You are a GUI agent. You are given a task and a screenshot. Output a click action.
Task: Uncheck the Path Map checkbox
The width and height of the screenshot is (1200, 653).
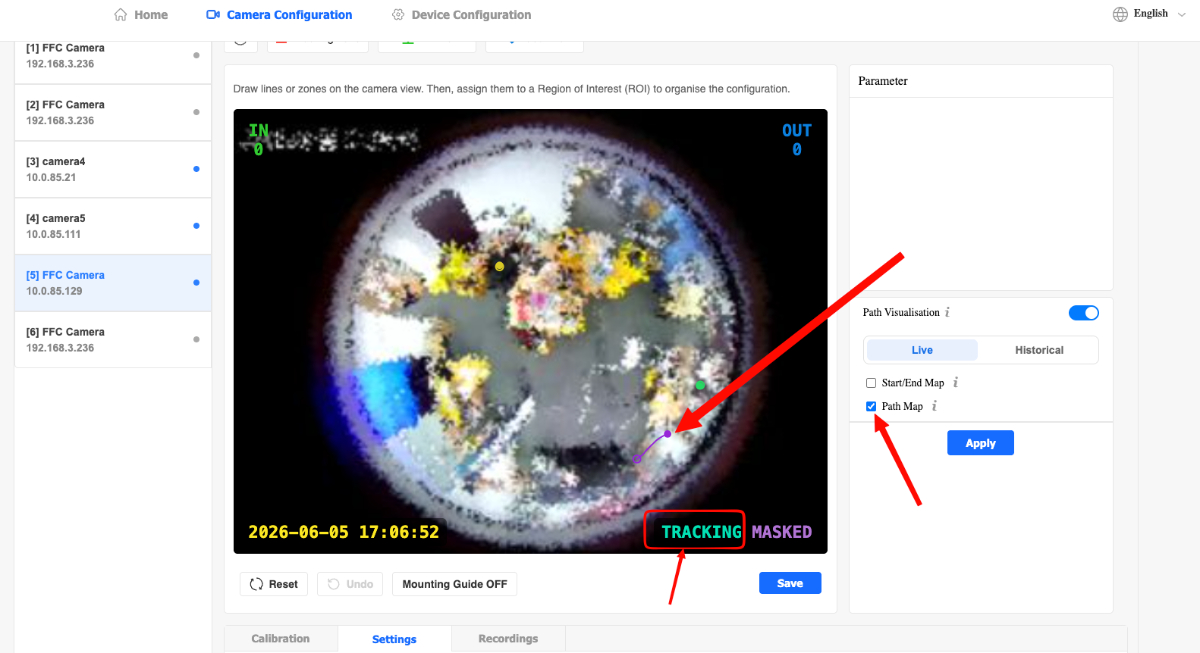(x=871, y=406)
